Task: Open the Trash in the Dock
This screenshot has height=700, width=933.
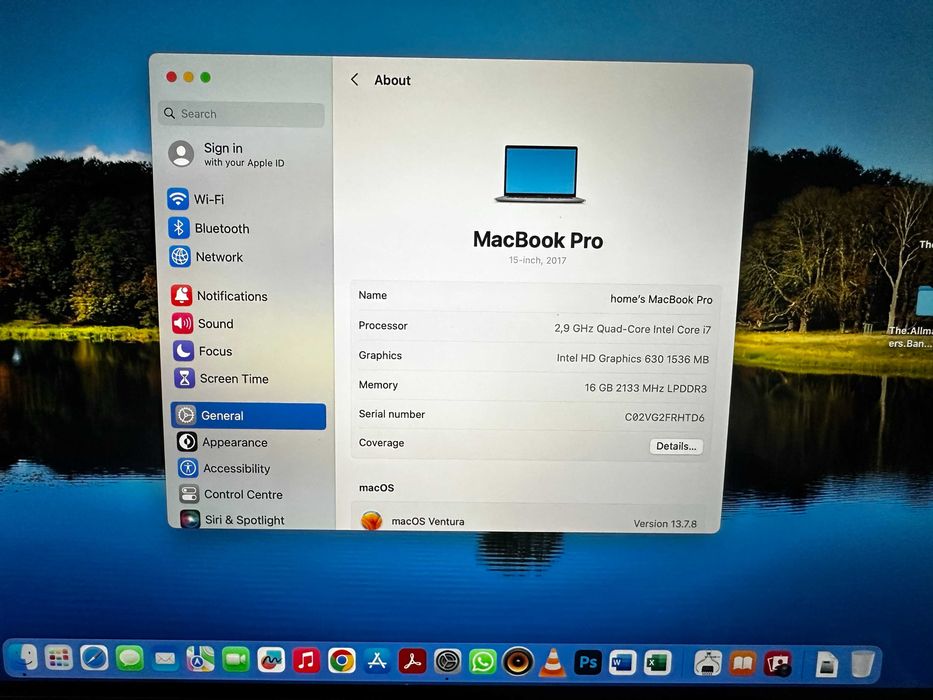Action: pyautogui.click(x=862, y=664)
